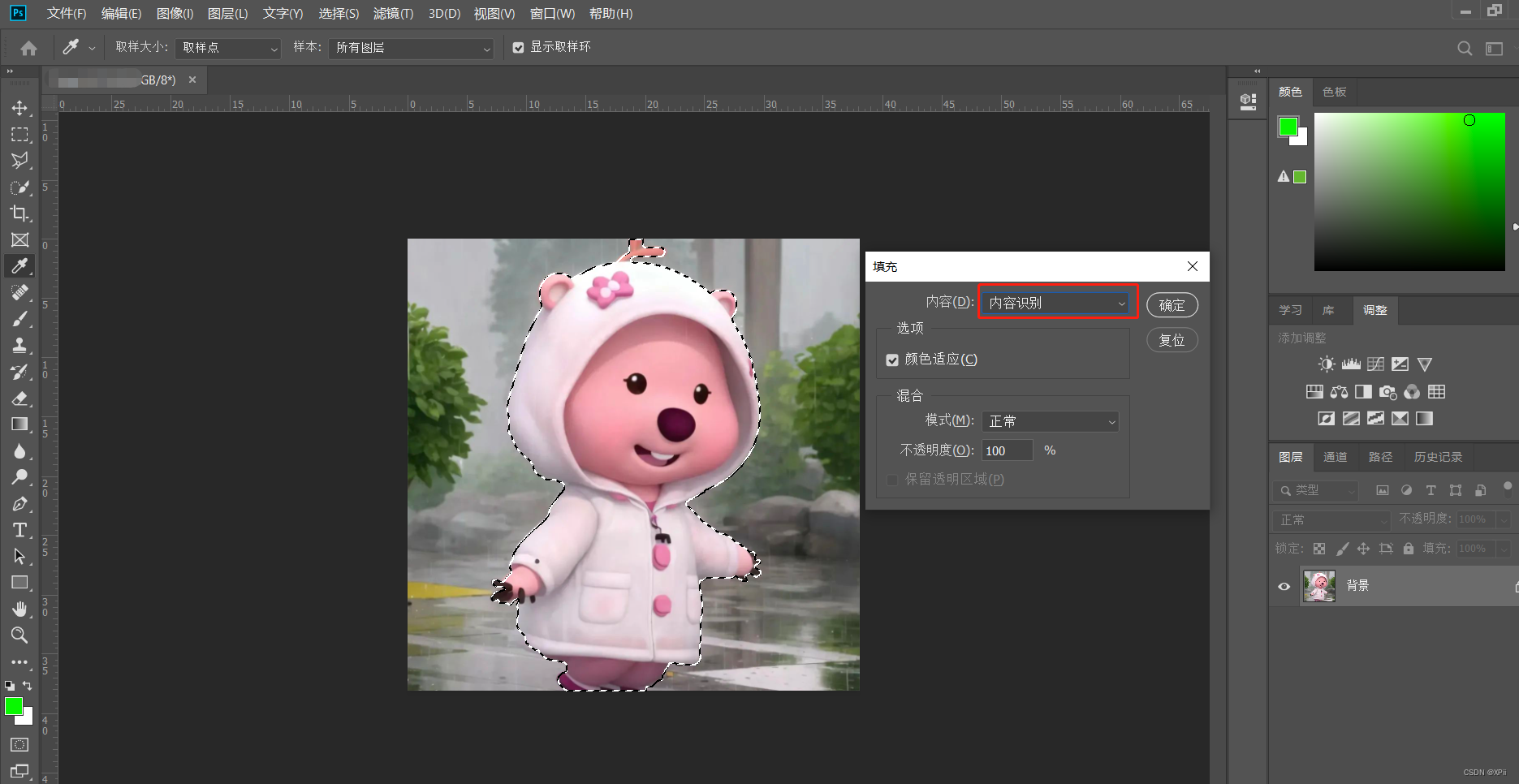Open the layer opacity dropdown arrow
Viewport: 1519px width, 784px height.
[1504, 519]
